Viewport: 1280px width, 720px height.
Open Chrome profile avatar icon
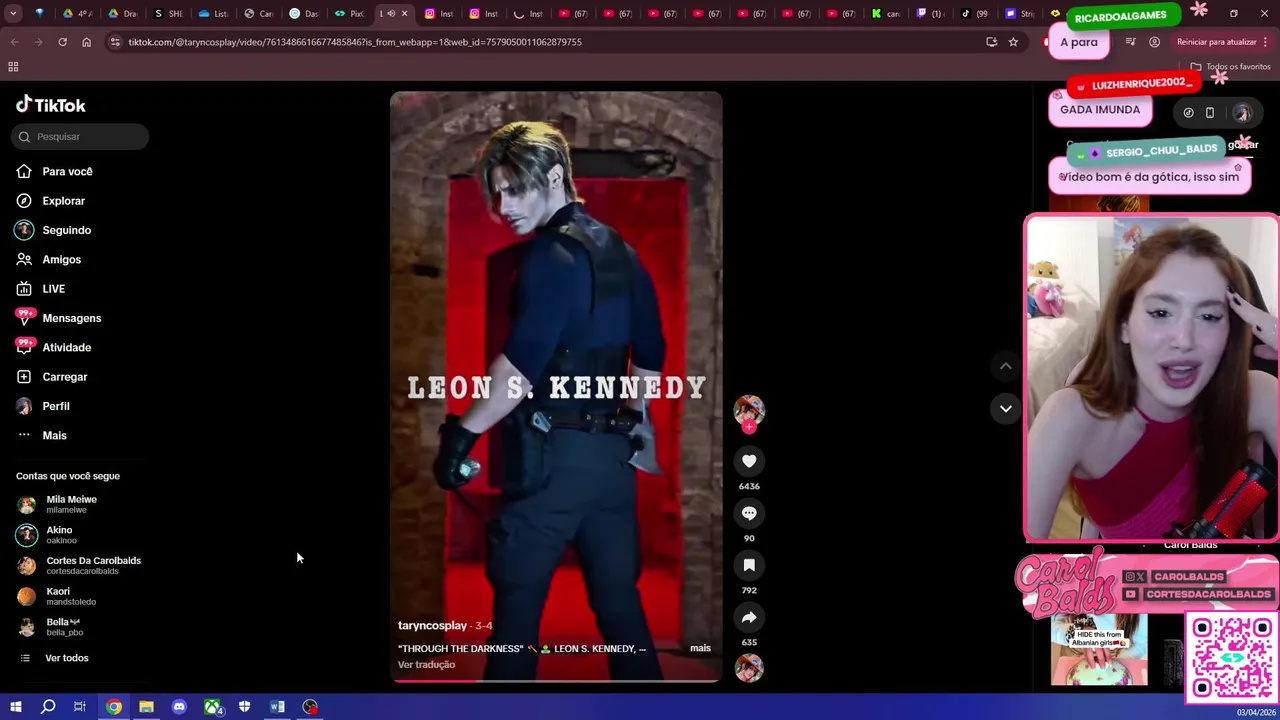pyautogui.click(x=1154, y=42)
